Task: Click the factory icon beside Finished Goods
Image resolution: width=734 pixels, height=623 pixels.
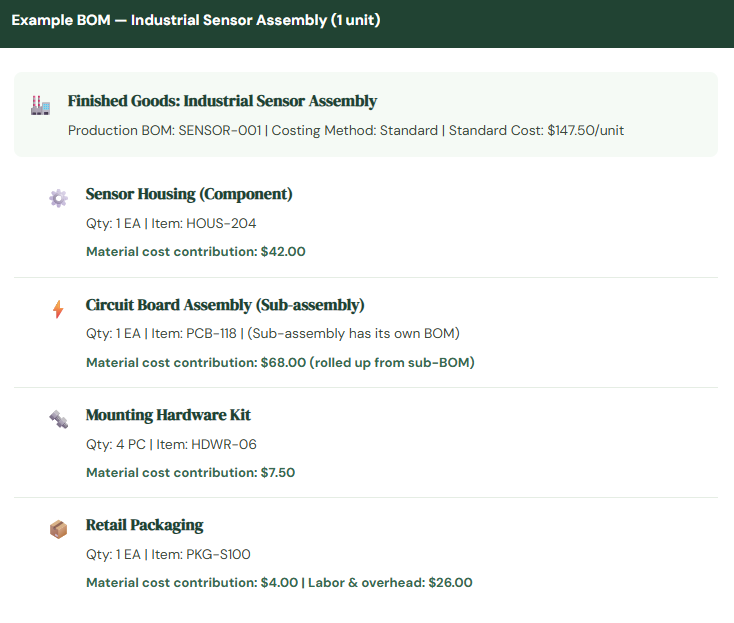Action: (x=40, y=105)
